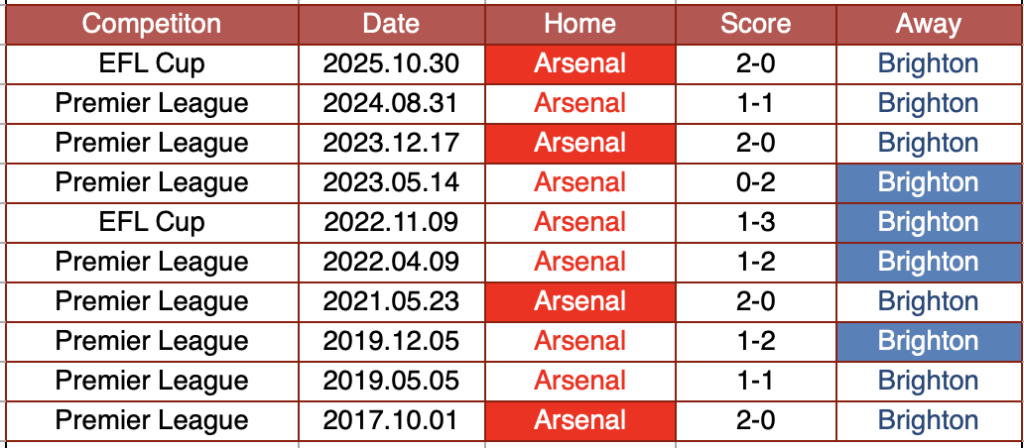Click the 0-2 score cell
This screenshot has width=1024, height=448.
[755, 182]
